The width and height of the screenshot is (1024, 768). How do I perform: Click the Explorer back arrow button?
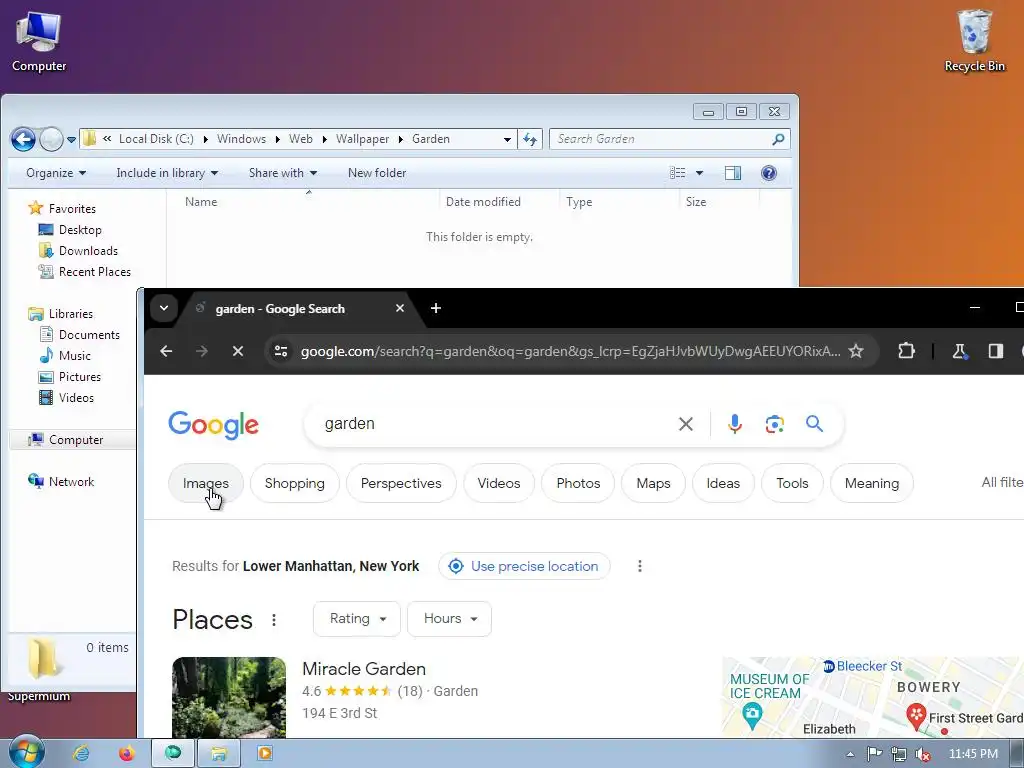24,139
